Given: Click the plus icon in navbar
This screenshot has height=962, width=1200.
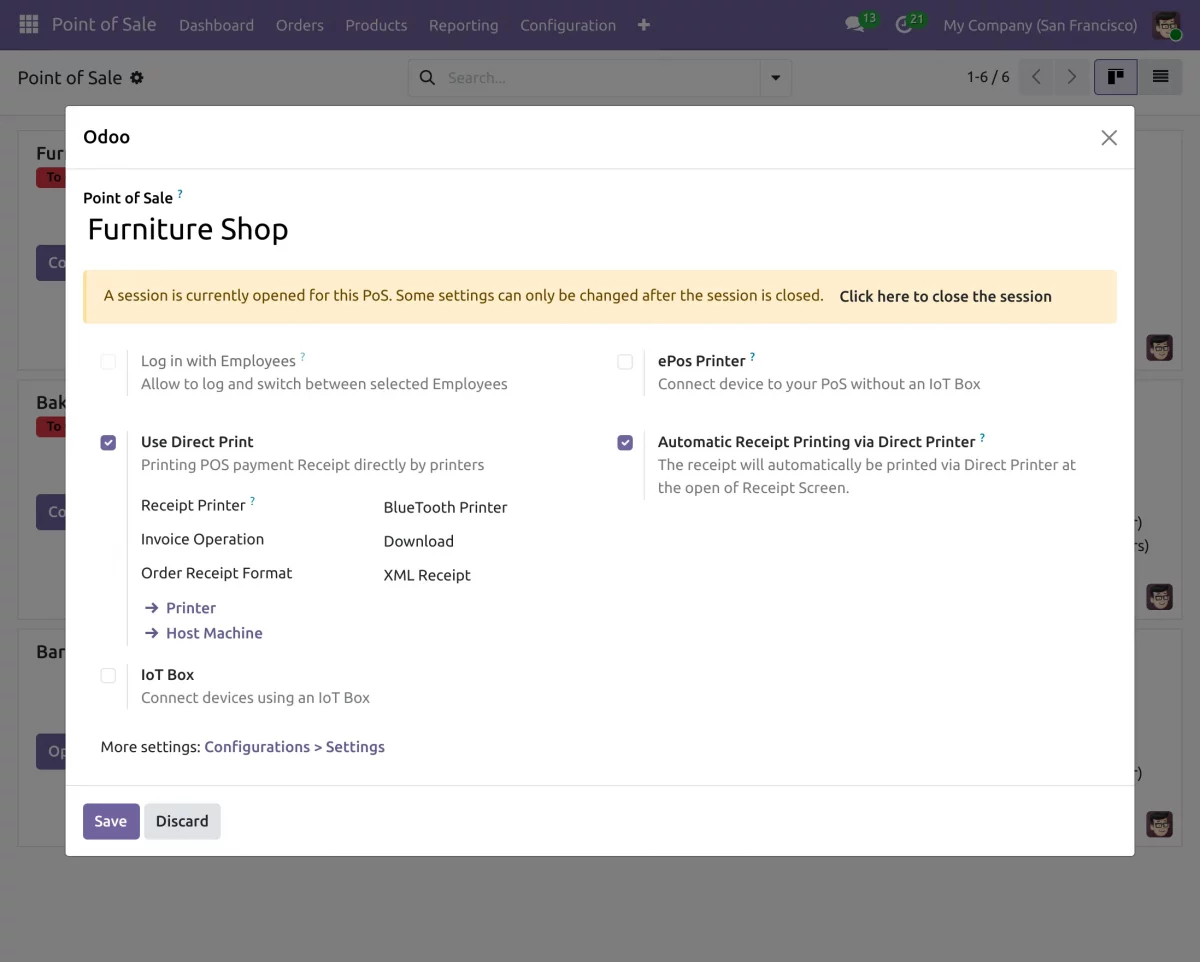Looking at the screenshot, I should (643, 25).
